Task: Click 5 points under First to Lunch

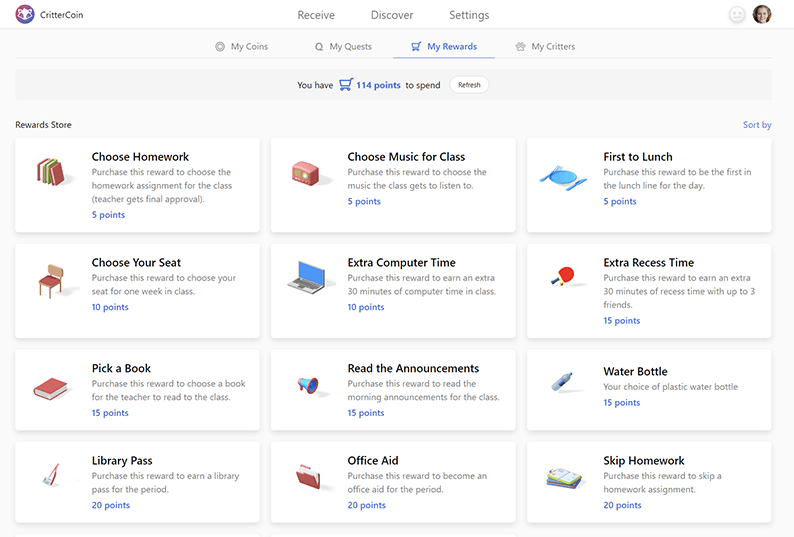Action: 619,201
